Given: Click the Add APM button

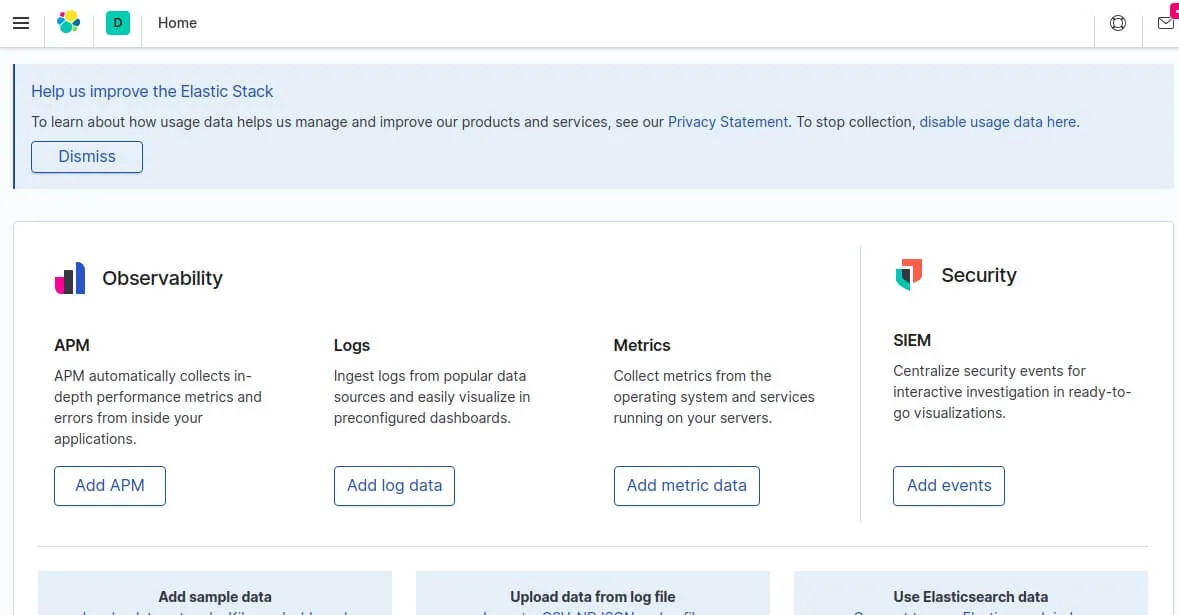Looking at the screenshot, I should click(x=110, y=486).
